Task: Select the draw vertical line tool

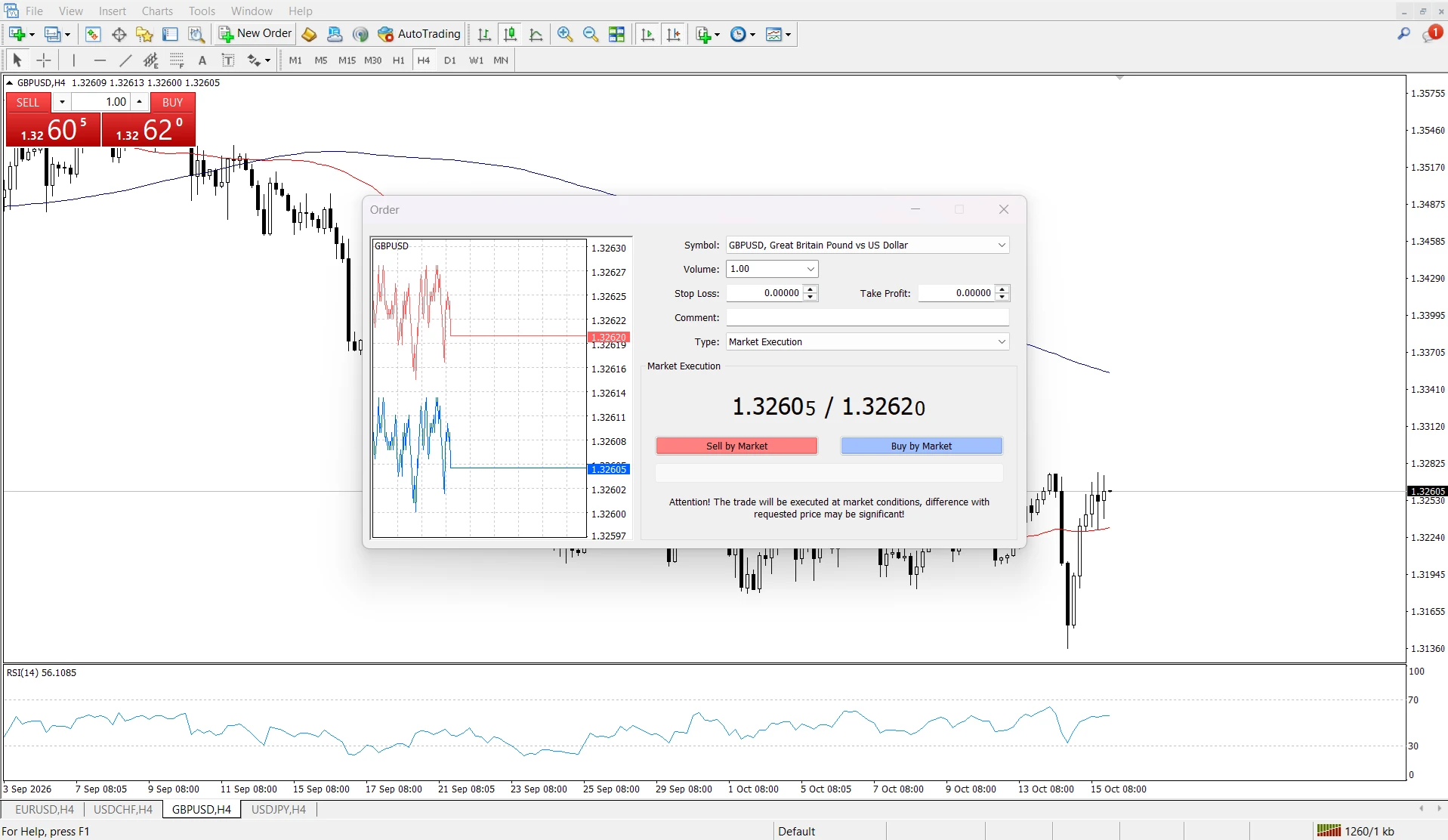Action: pyautogui.click(x=74, y=60)
